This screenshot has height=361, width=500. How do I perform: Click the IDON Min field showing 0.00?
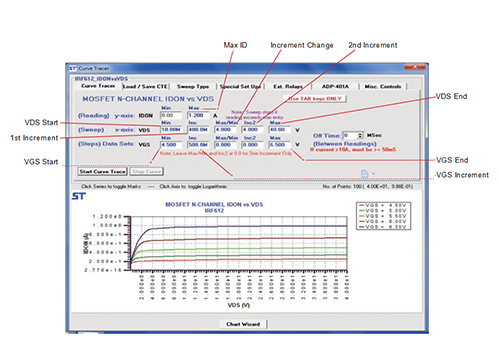click(171, 115)
